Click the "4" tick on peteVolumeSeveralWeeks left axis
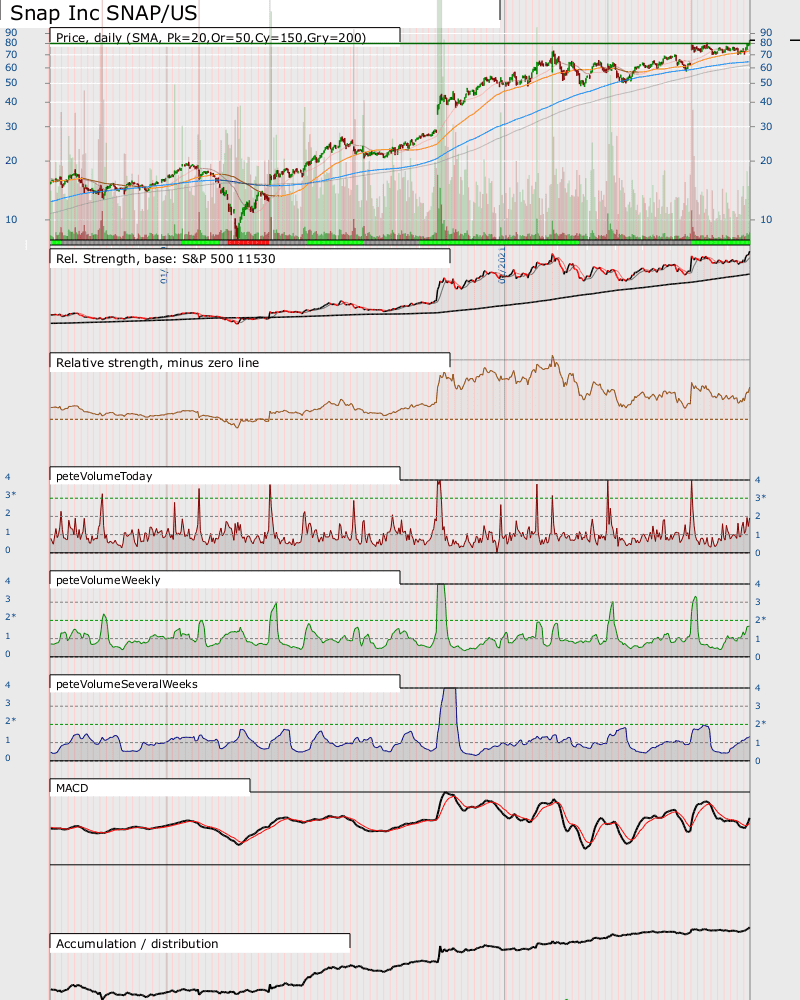 point(8,685)
